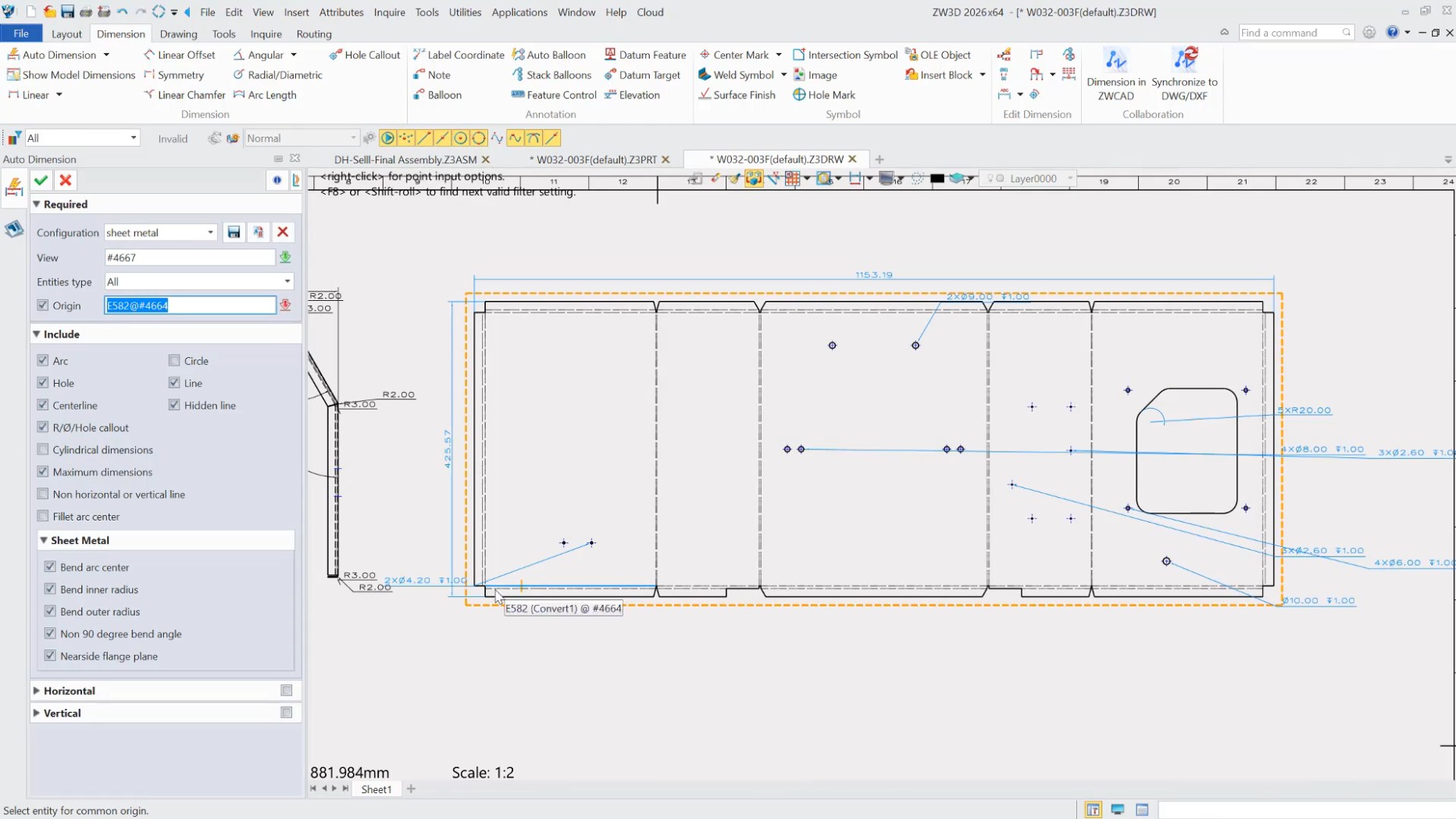Expand the Horizontal section

click(36, 691)
